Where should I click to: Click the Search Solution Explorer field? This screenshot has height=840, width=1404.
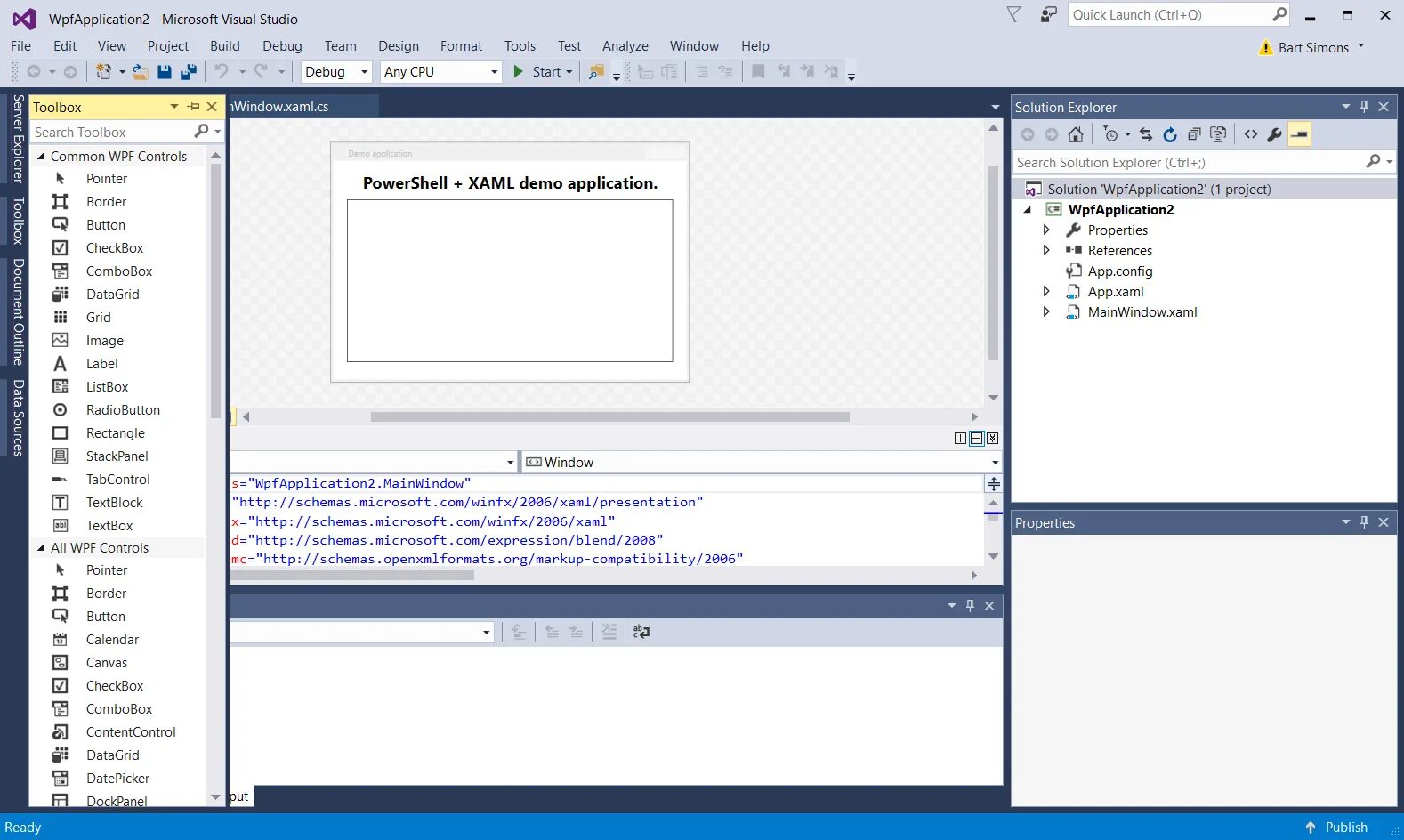[x=1190, y=162]
